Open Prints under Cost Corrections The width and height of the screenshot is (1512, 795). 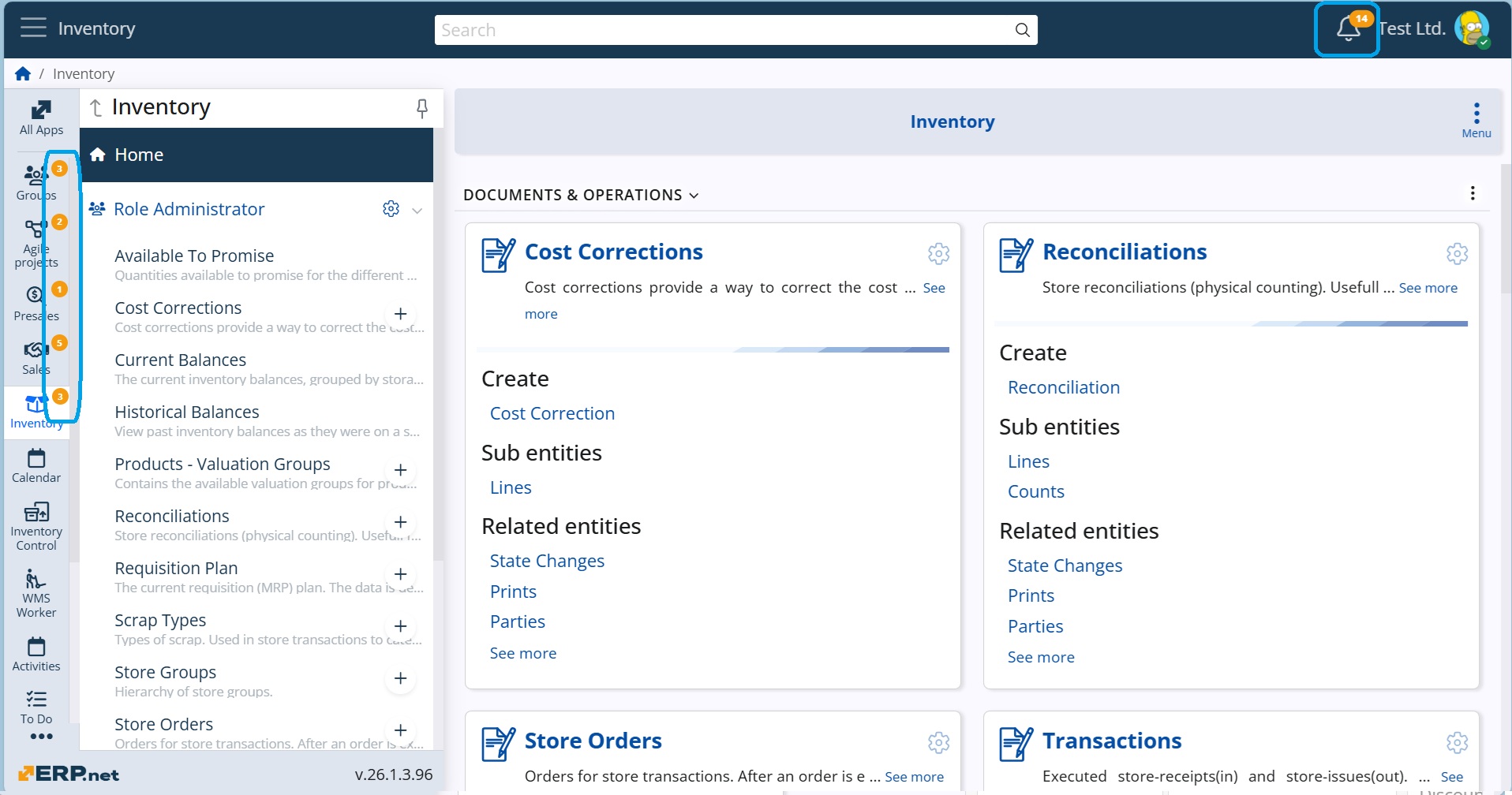(x=513, y=592)
